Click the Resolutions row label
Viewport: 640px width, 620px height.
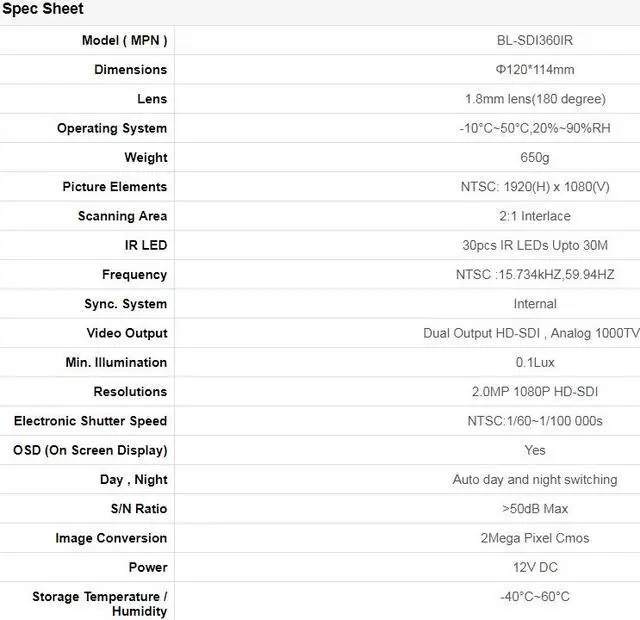point(130,391)
